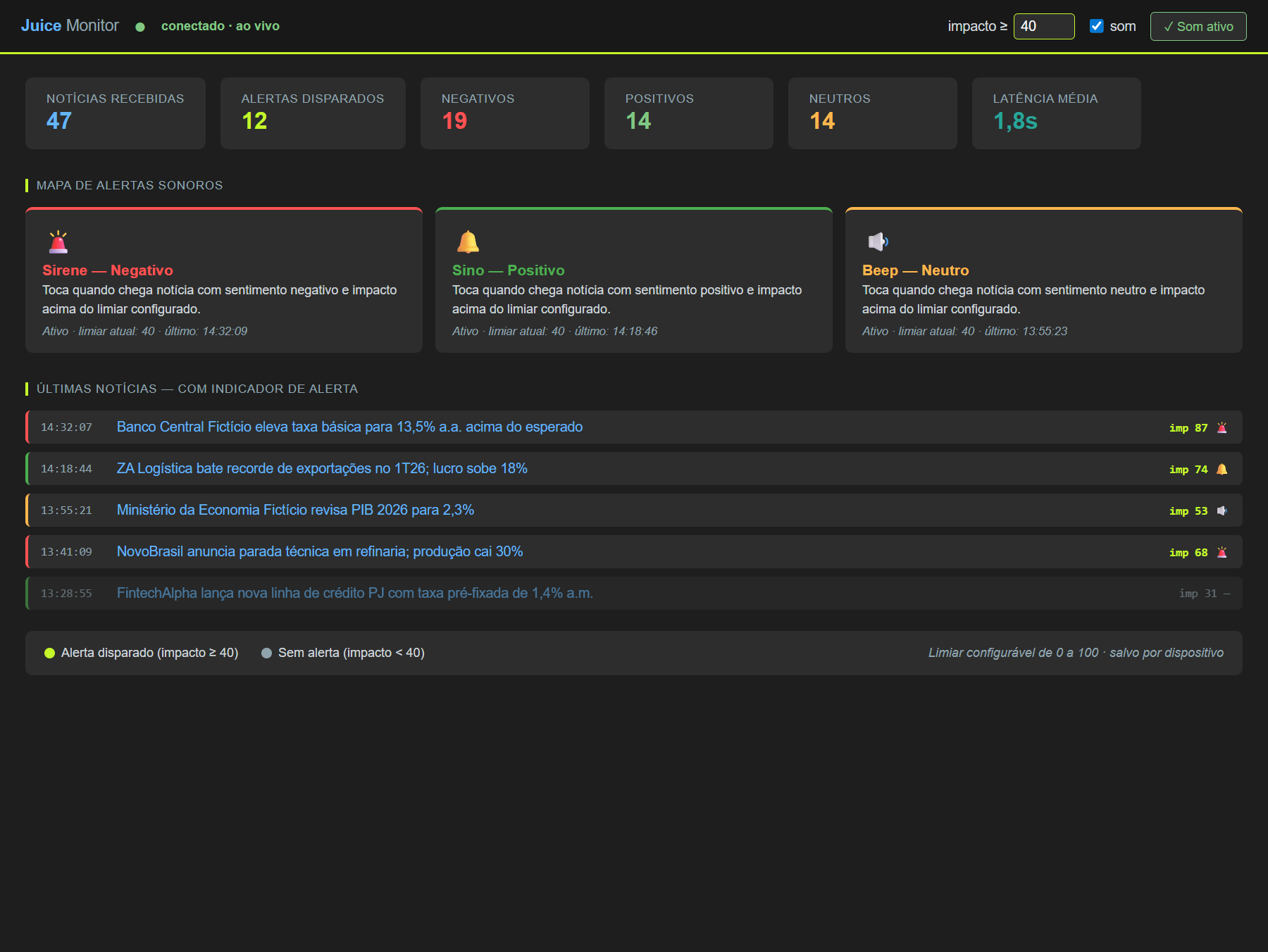
Task: Select the Alertas Disparados 12 card
Action: click(313, 113)
